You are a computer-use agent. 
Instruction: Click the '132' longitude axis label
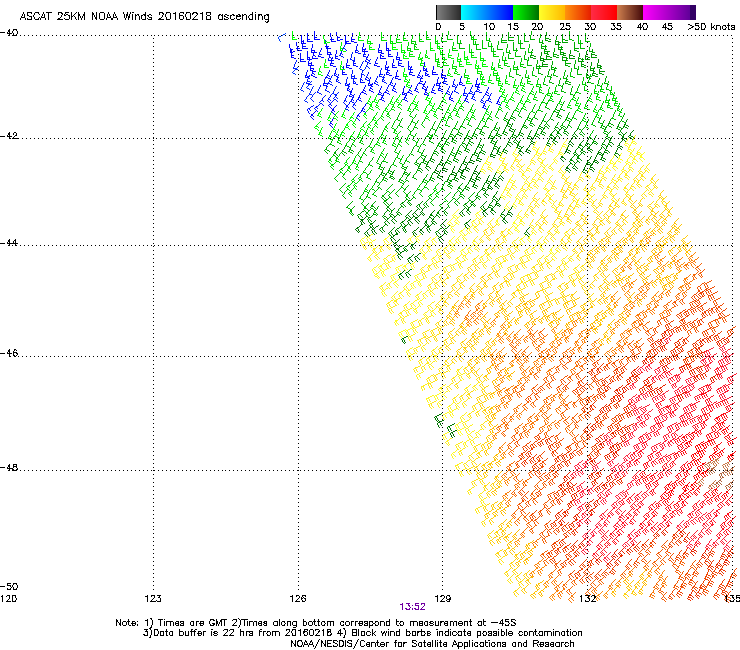(x=588, y=599)
